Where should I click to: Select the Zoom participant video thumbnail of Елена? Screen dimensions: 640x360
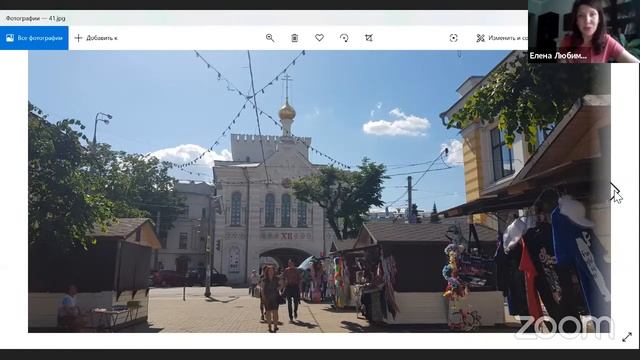[584, 31]
